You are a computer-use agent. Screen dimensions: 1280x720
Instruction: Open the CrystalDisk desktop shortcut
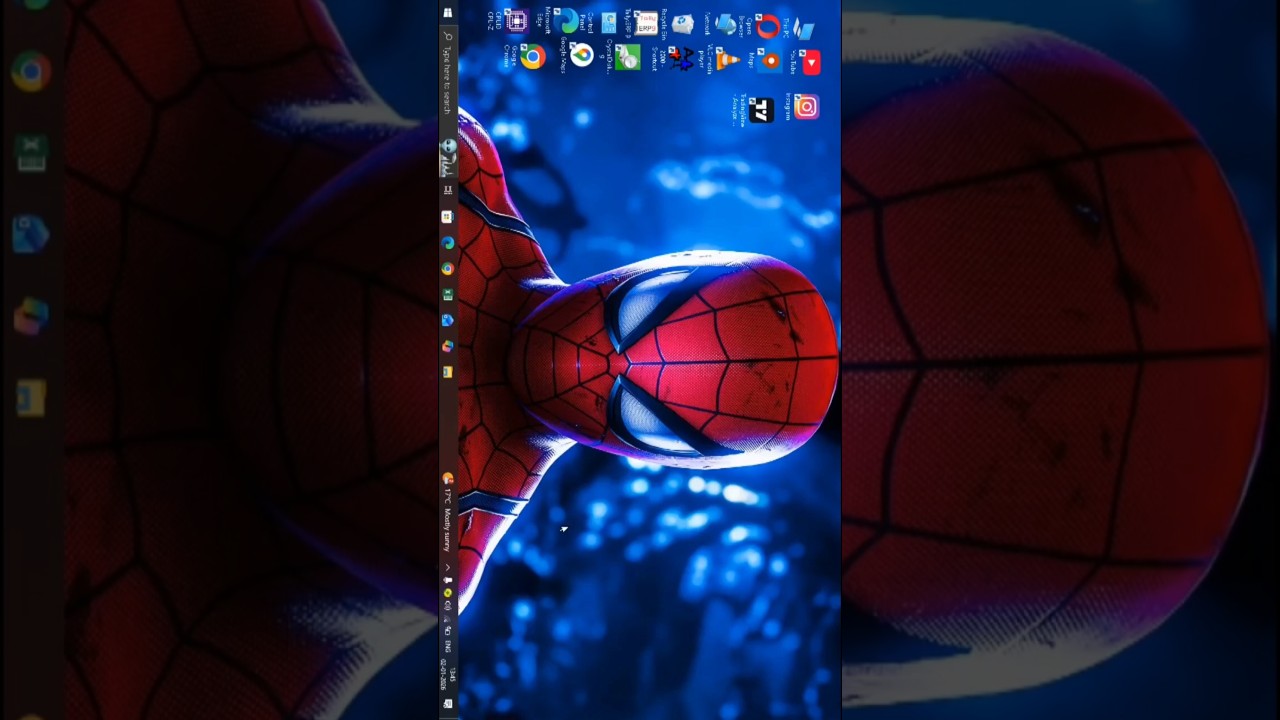[x=621, y=58]
